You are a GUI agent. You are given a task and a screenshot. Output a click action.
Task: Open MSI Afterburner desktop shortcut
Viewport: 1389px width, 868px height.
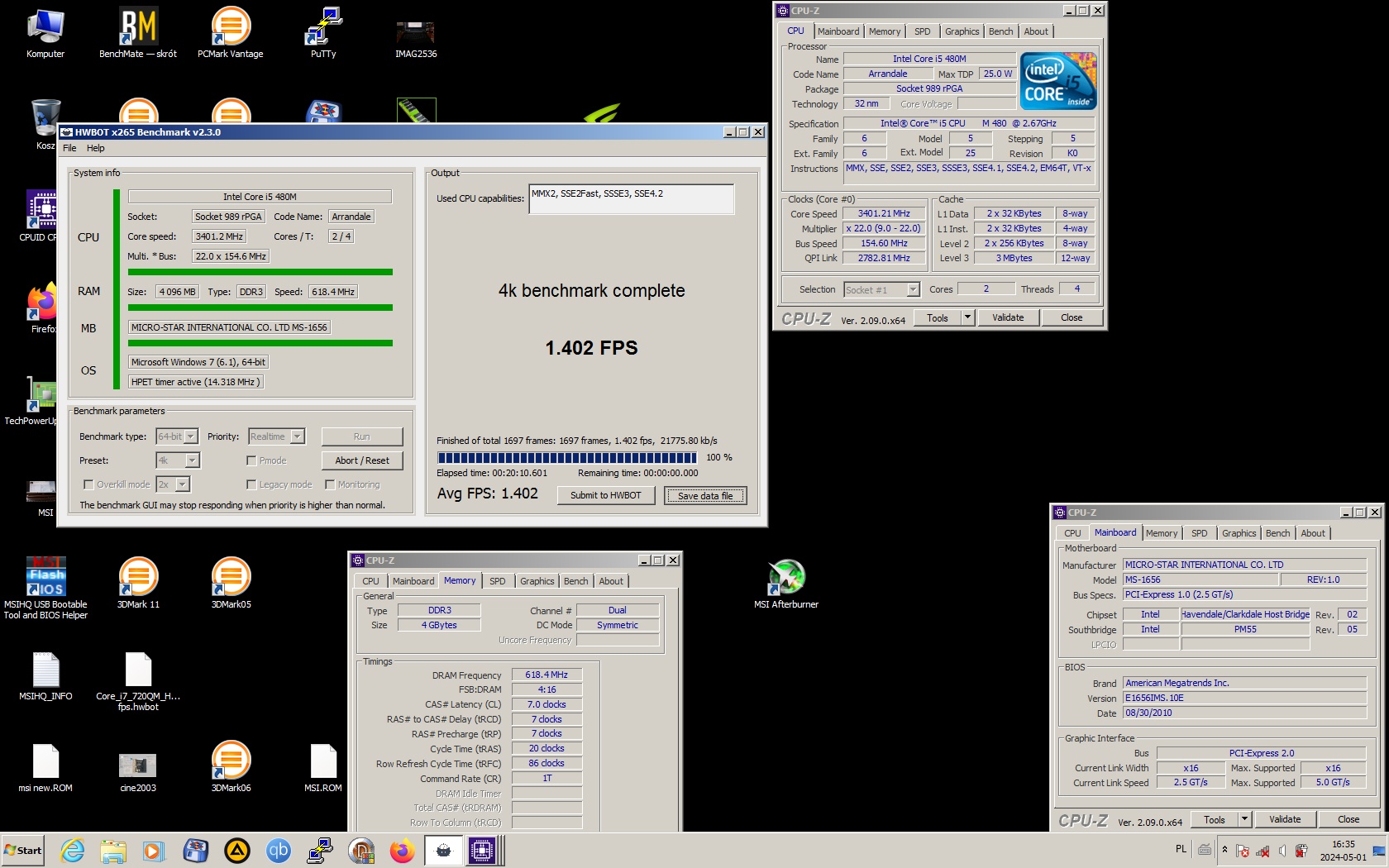786,583
